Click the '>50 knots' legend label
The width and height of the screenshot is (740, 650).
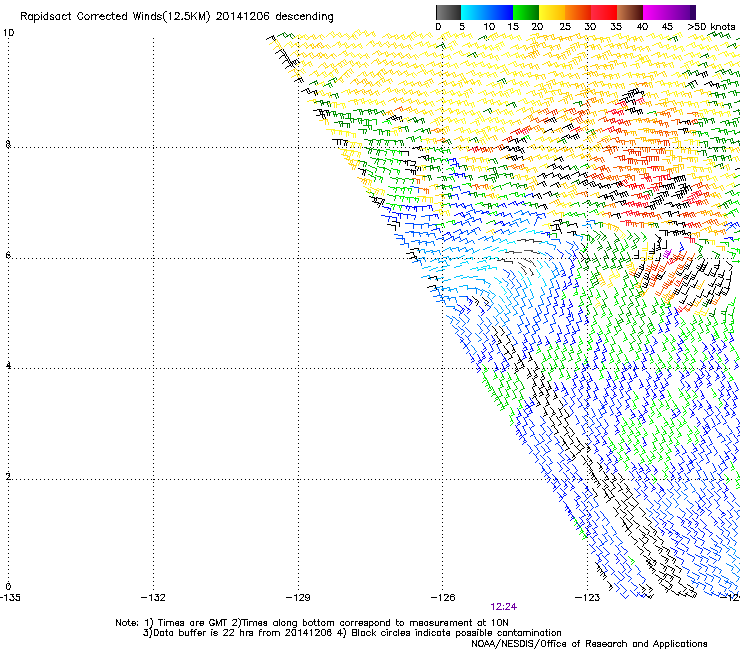[x=711, y=27]
